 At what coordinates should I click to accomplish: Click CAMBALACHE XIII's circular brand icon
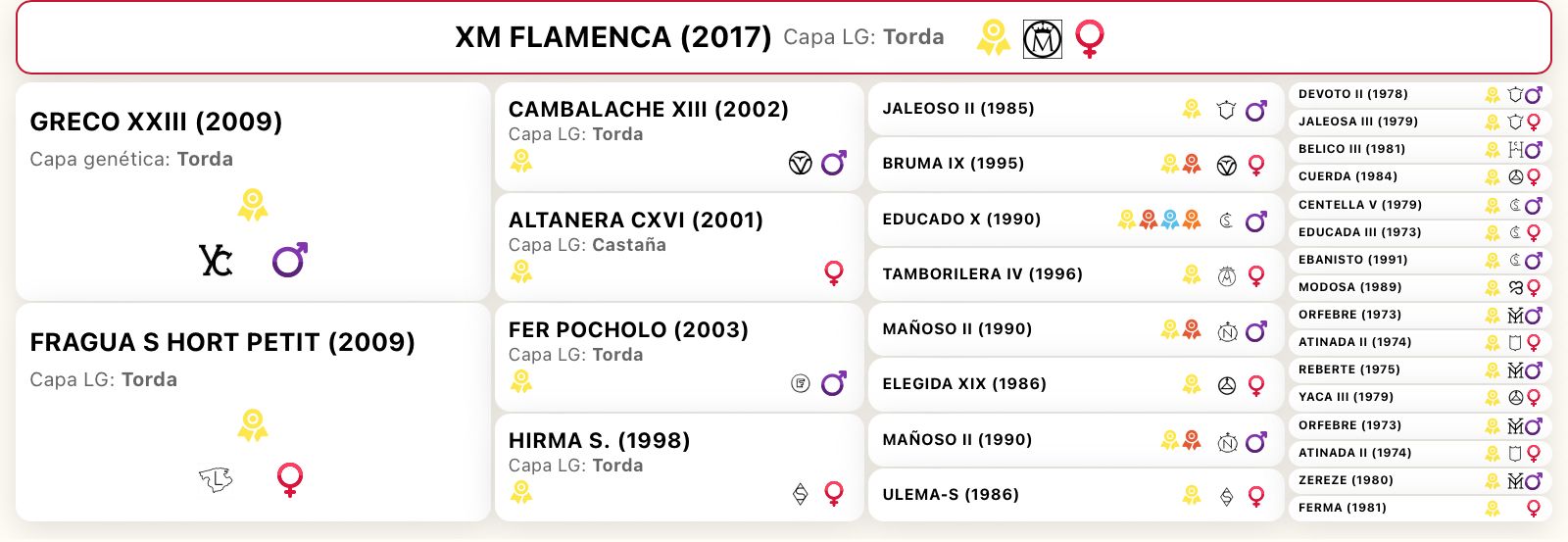click(x=801, y=164)
